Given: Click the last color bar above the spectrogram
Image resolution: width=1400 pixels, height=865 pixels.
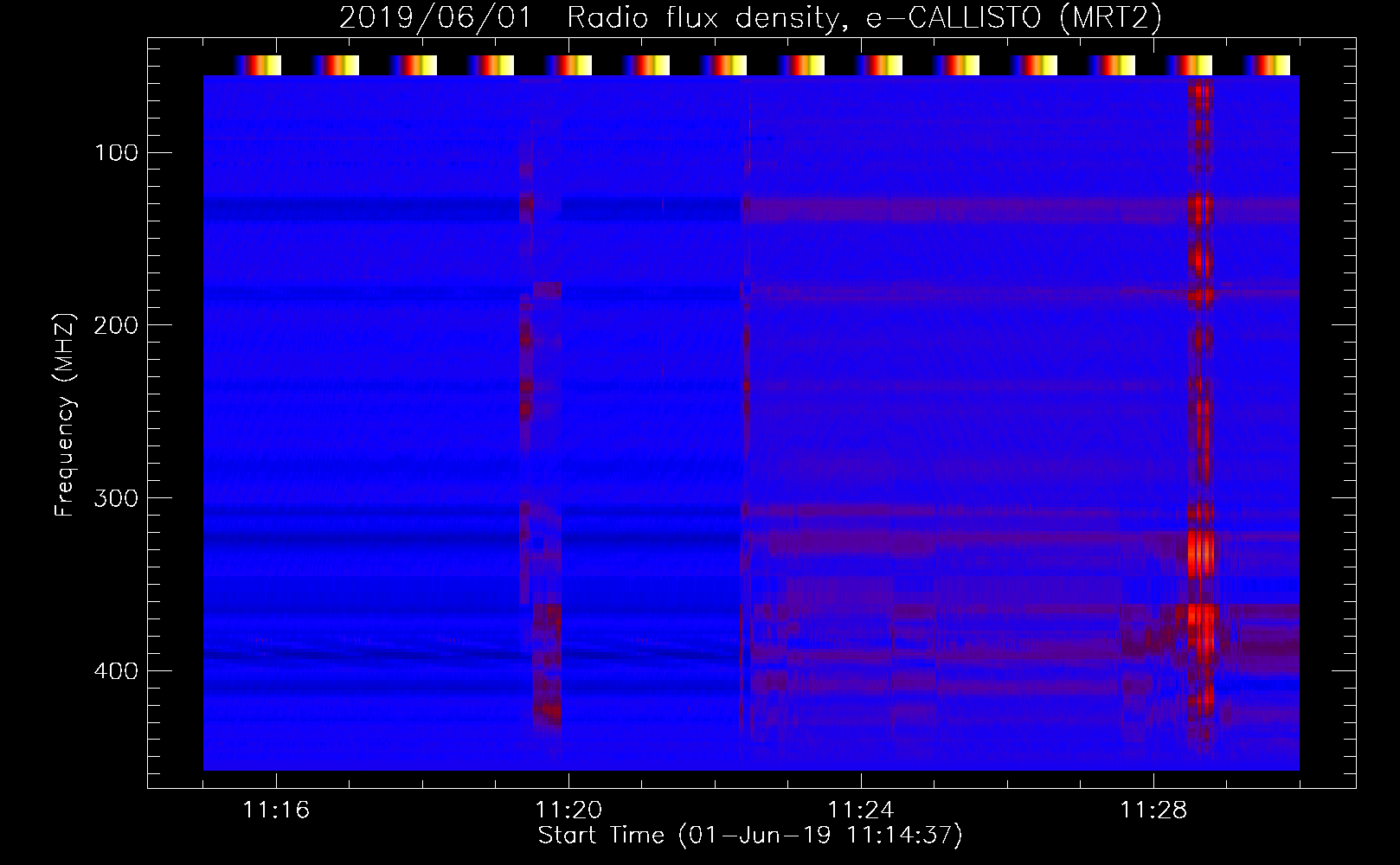Looking at the screenshot, I should pos(1266,66).
